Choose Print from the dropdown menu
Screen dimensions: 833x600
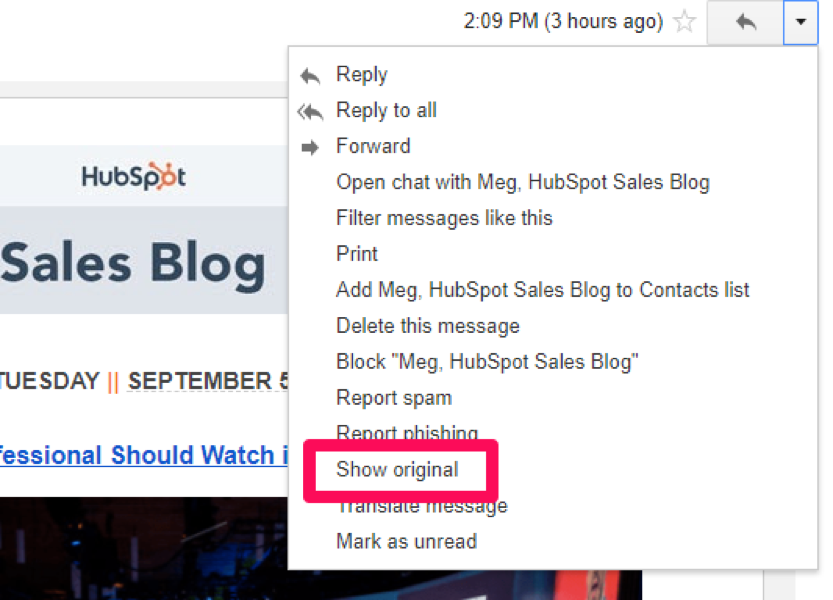tap(356, 253)
